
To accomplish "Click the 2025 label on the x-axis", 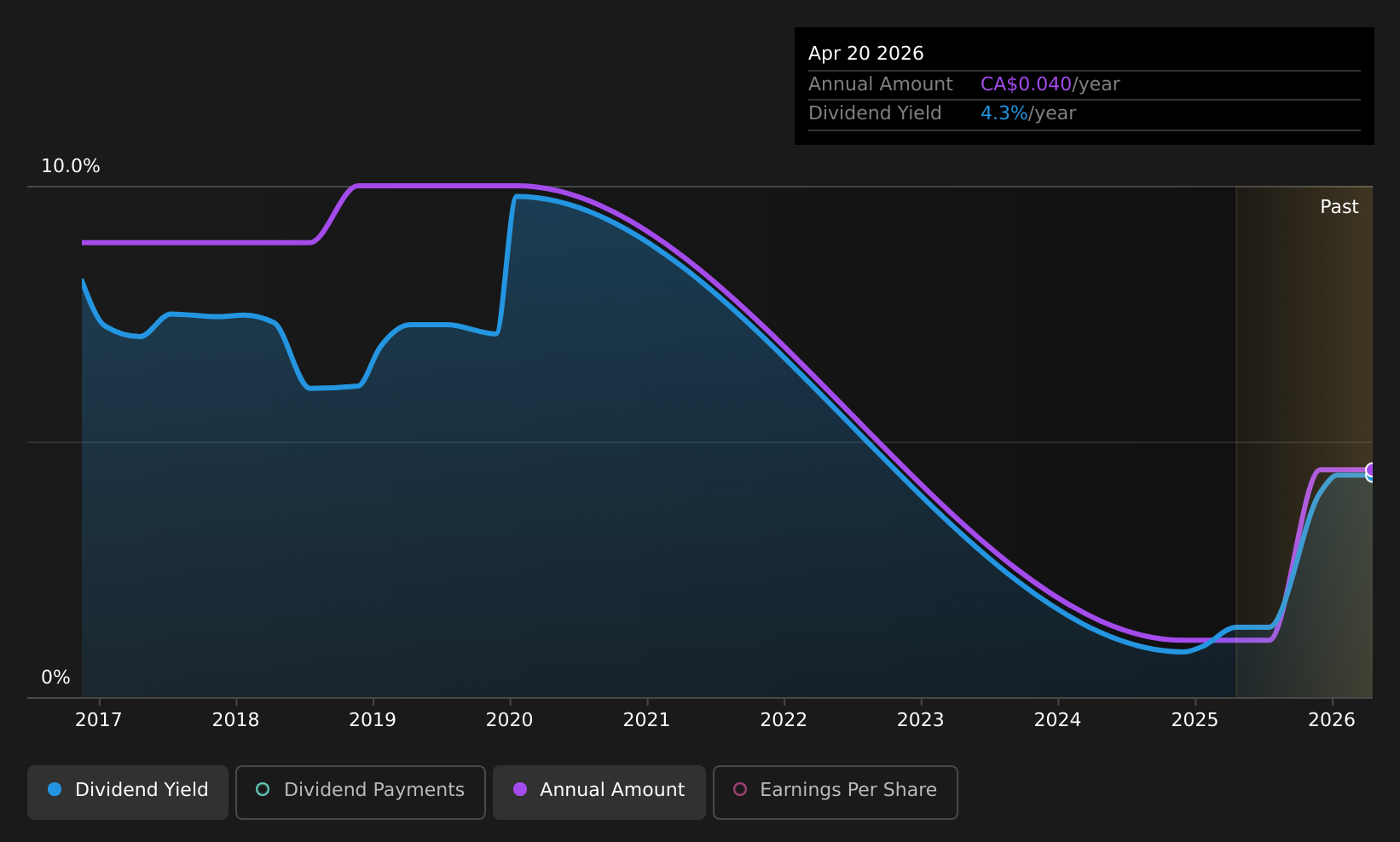I will tap(1195, 720).
